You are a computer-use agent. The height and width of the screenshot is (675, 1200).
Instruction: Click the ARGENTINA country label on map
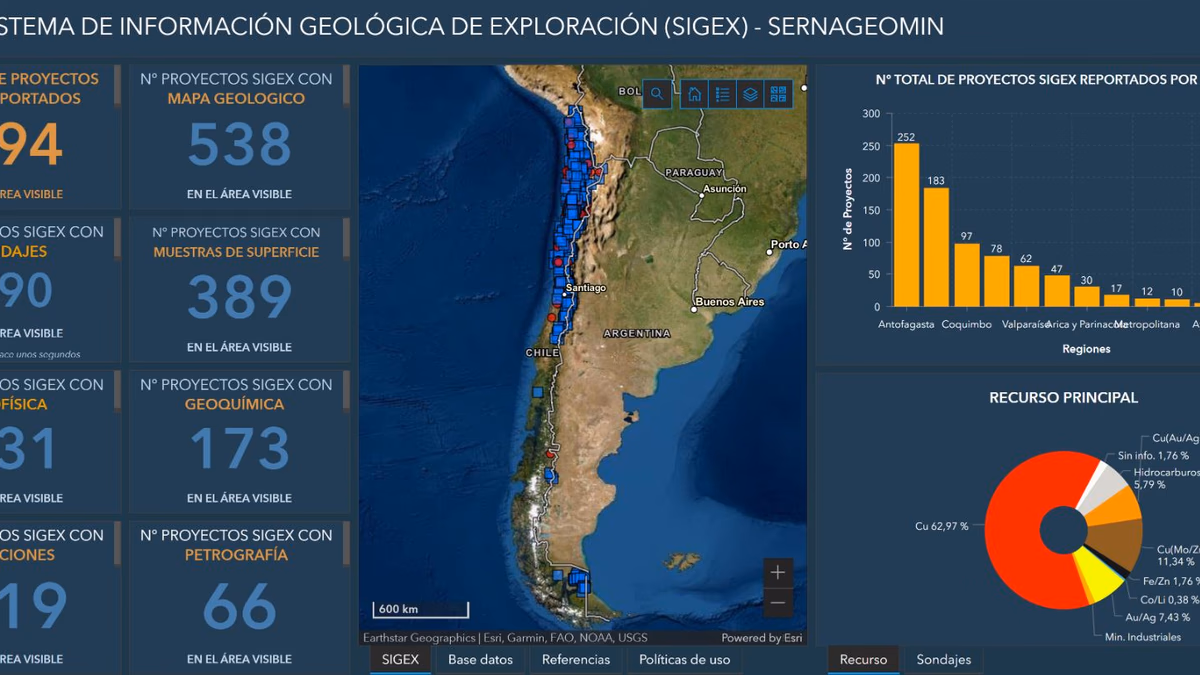click(x=636, y=333)
